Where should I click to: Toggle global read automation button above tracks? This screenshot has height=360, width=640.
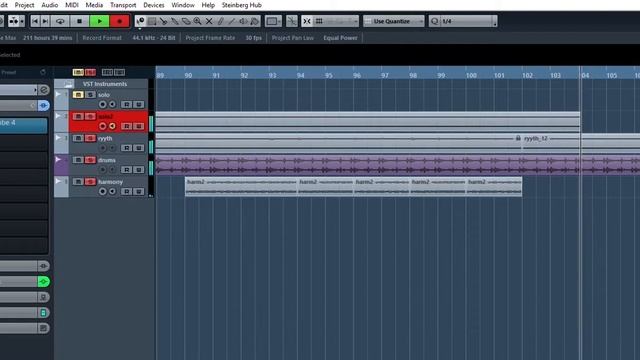(107, 72)
